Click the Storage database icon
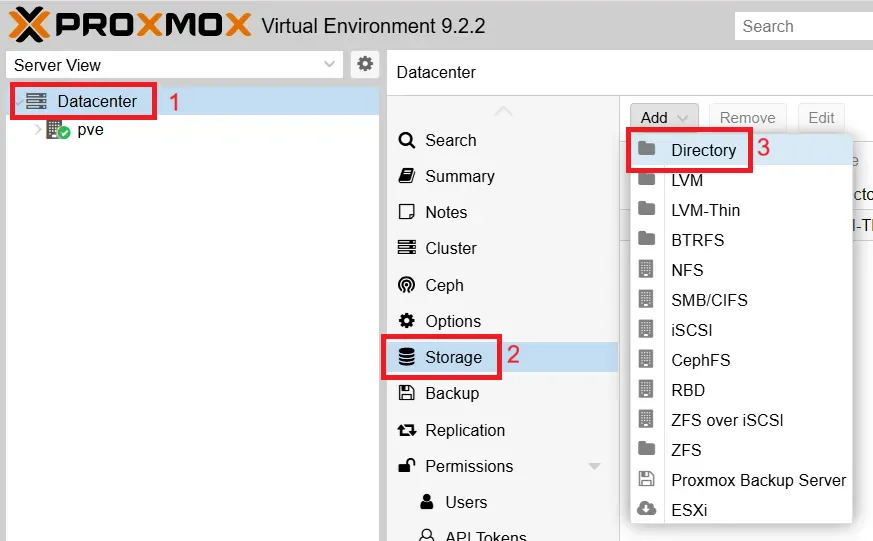Image resolution: width=873 pixels, height=541 pixels. coord(406,357)
